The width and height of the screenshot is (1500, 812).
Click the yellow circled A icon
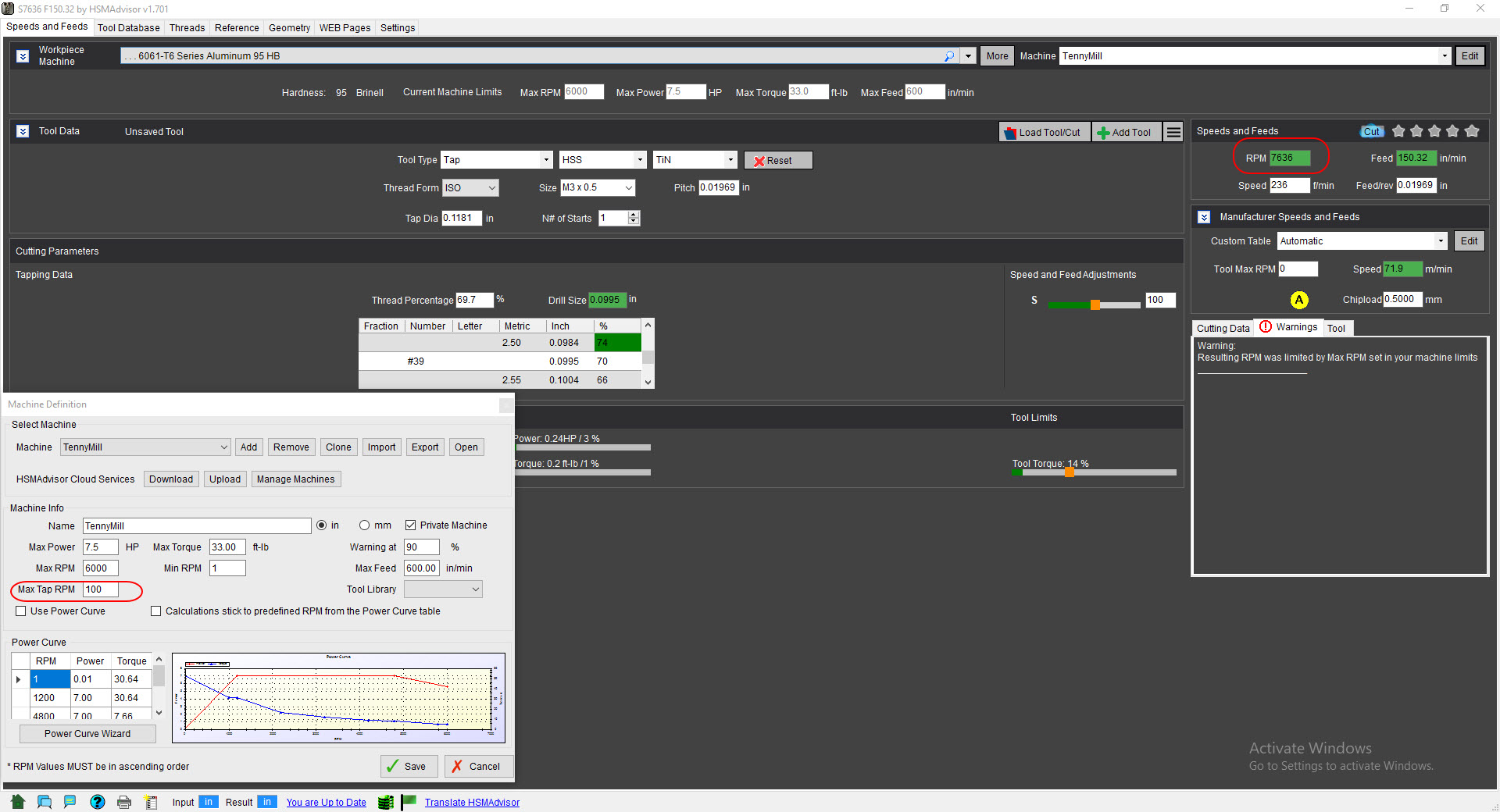click(x=1299, y=300)
